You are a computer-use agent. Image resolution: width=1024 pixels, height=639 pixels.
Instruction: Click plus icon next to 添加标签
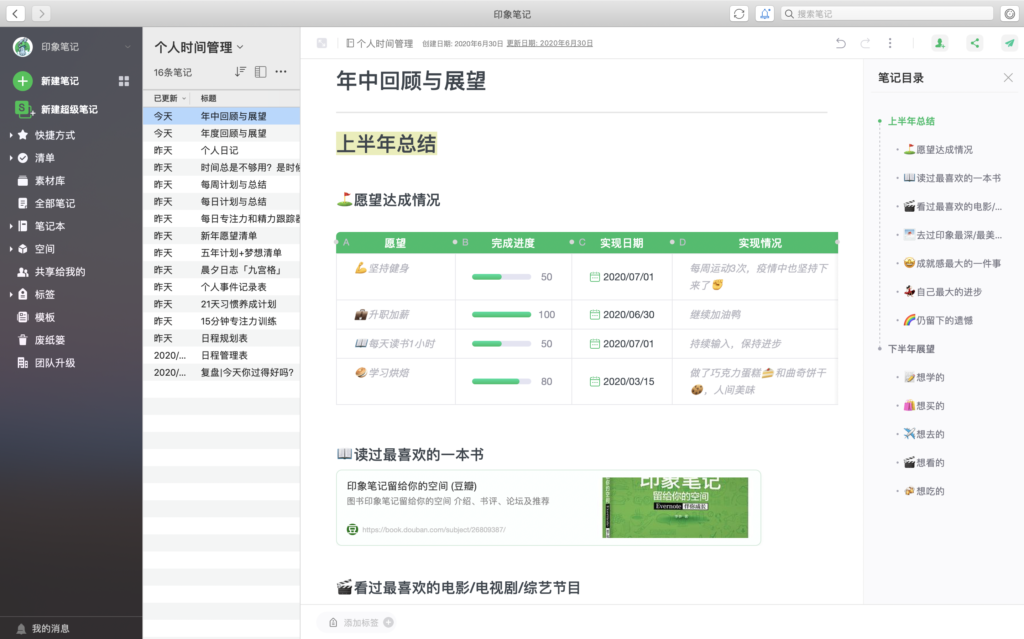(389, 623)
